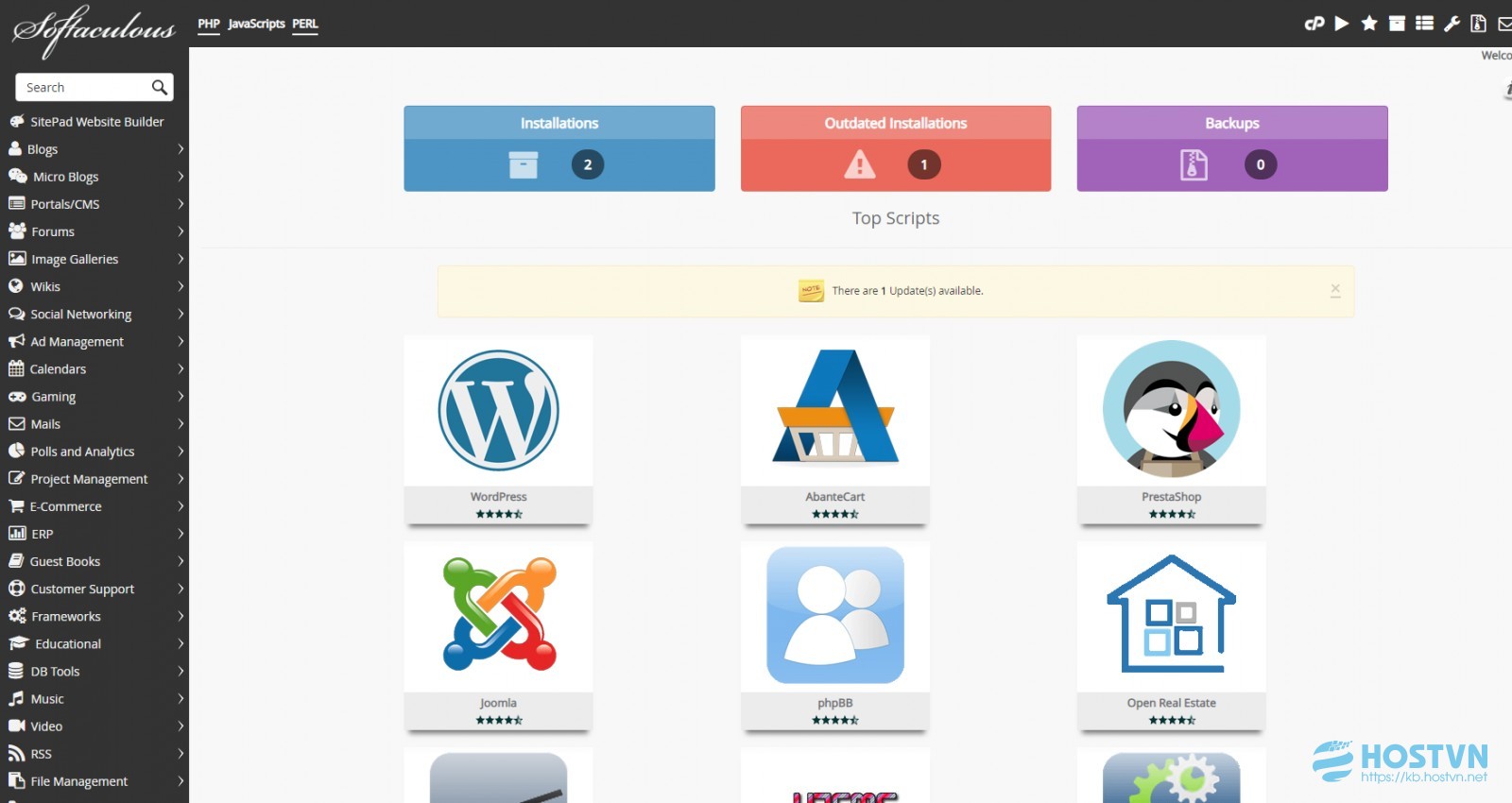Click the note icon in update notice
This screenshot has height=803, width=1512.
pyautogui.click(x=811, y=291)
